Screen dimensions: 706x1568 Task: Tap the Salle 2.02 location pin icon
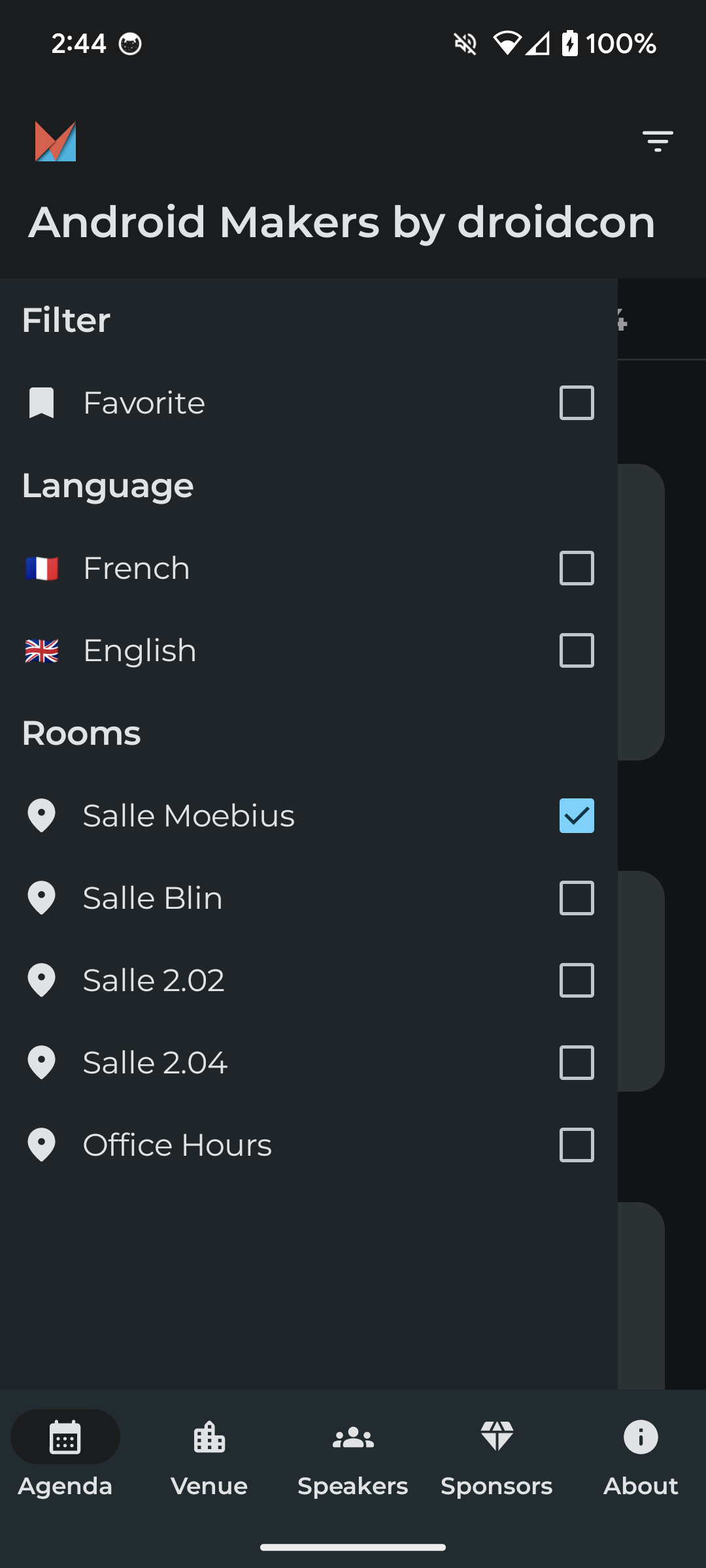(41, 980)
